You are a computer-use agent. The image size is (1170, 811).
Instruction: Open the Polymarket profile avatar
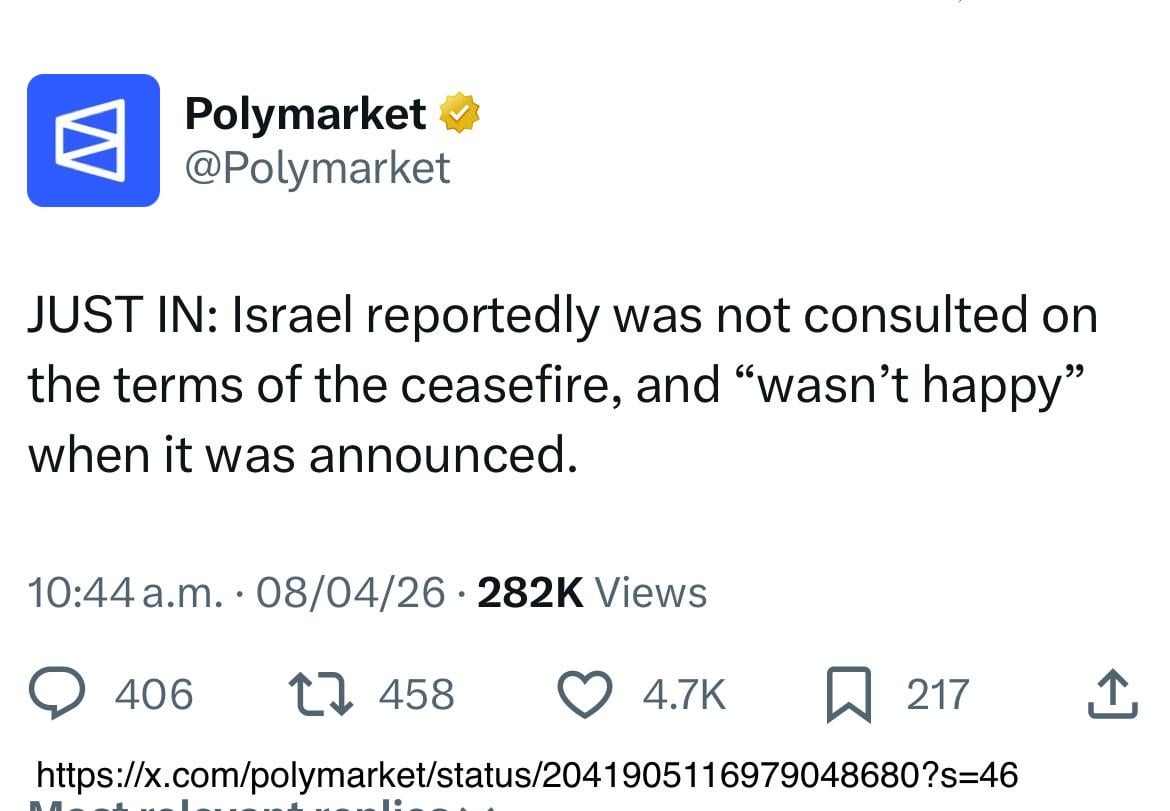click(x=93, y=140)
